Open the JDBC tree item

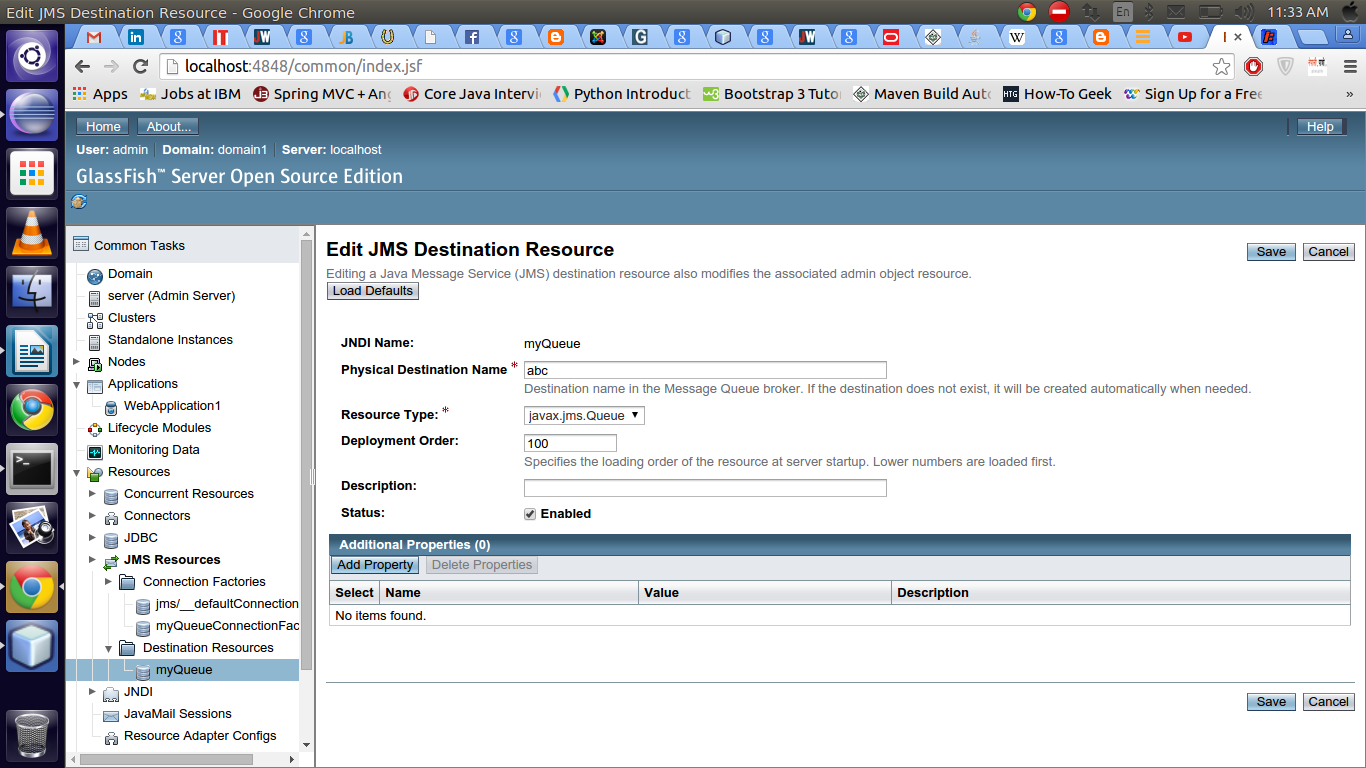(141, 538)
